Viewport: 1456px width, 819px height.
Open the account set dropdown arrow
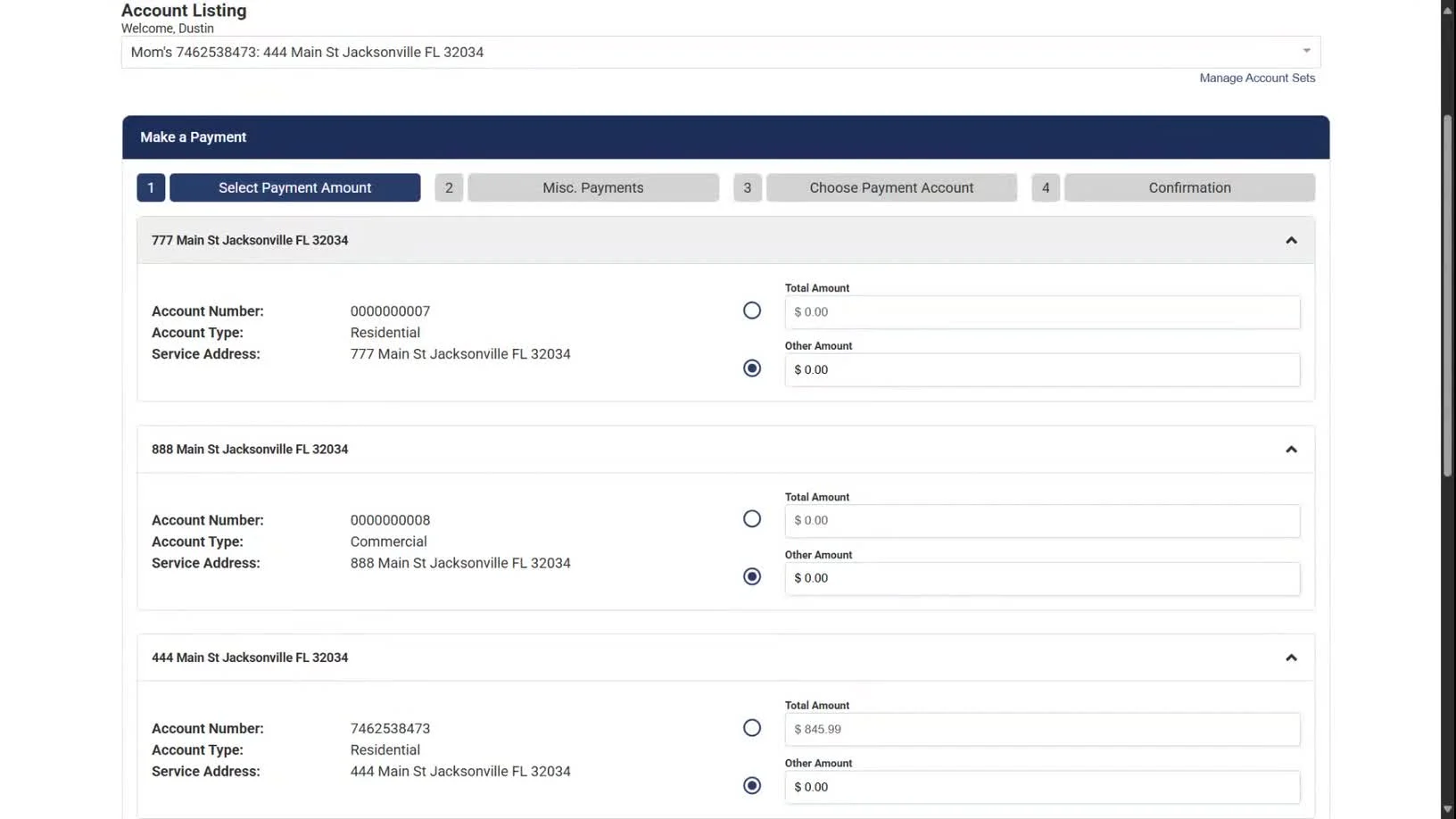[1306, 51]
